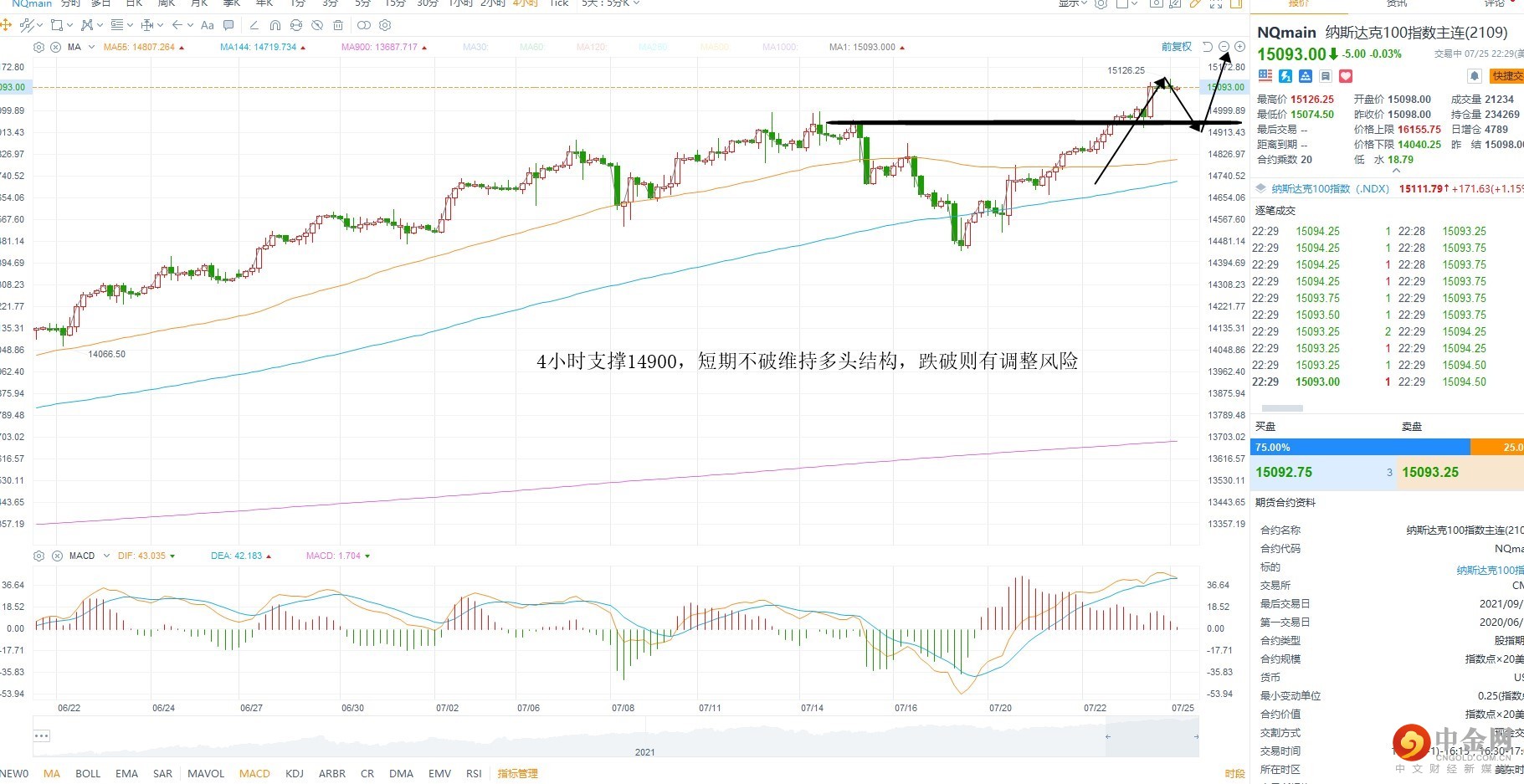
Task: Zoom in the chart with plus icon
Action: (x=1239, y=47)
